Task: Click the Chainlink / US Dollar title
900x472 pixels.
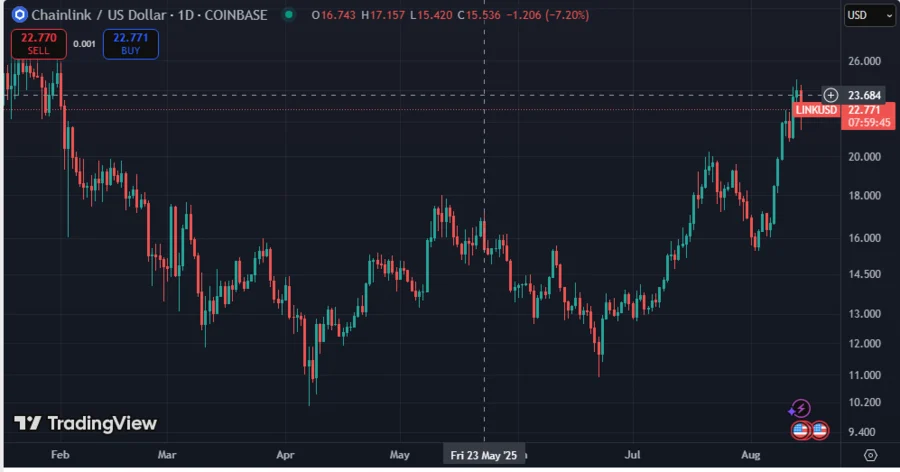Action: [x=99, y=15]
